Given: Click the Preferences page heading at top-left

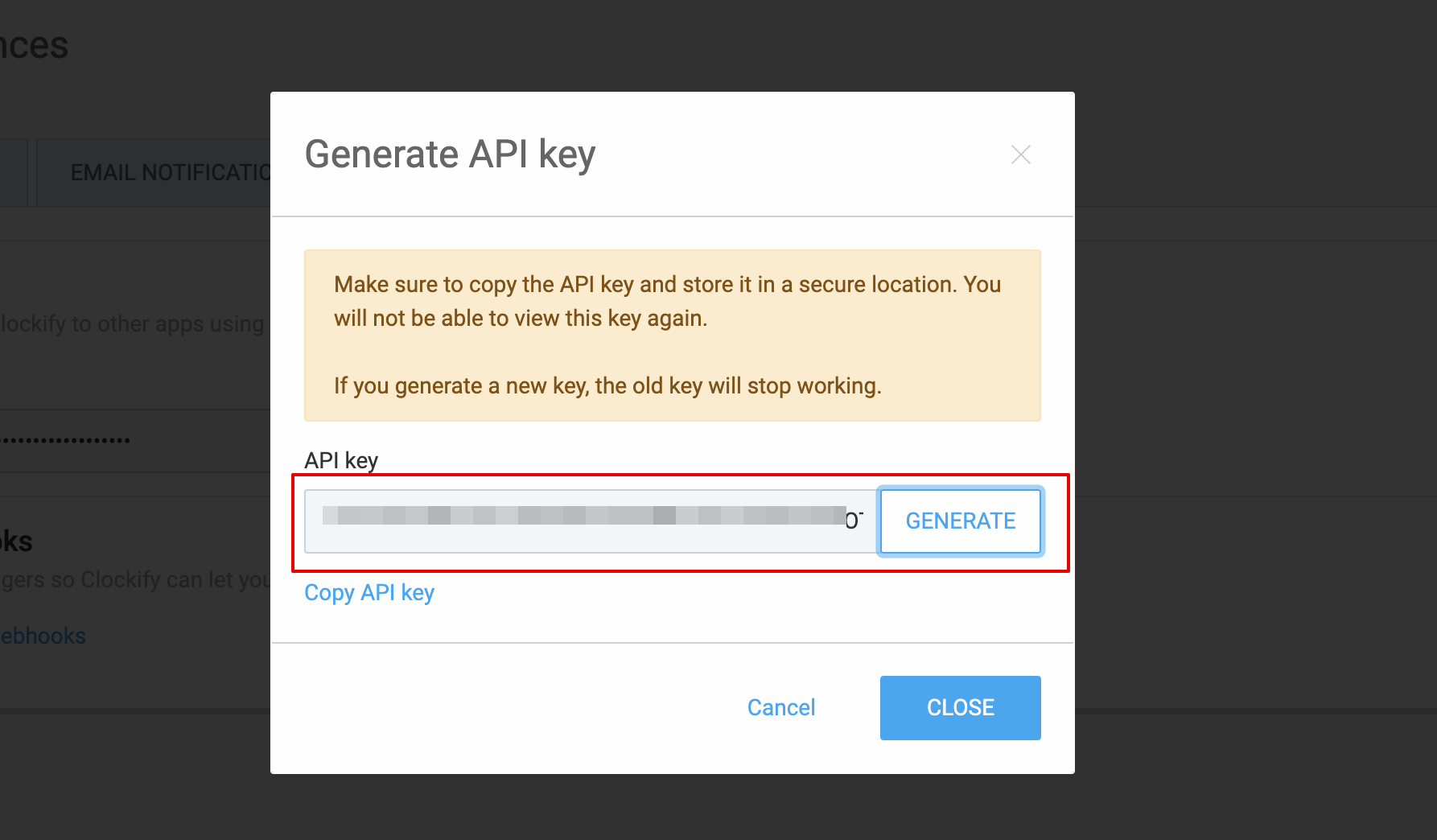Looking at the screenshot, I should [34, 47].
